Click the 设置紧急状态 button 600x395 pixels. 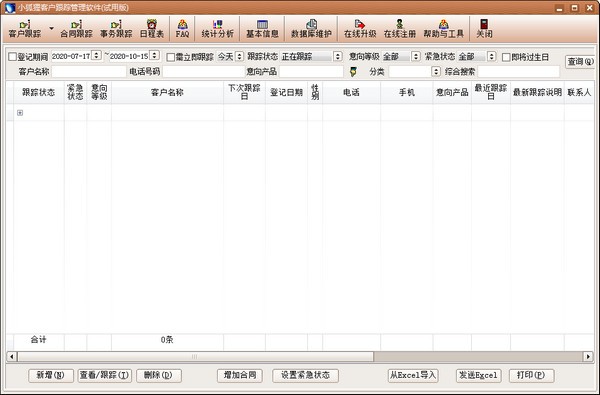point(305,375)
